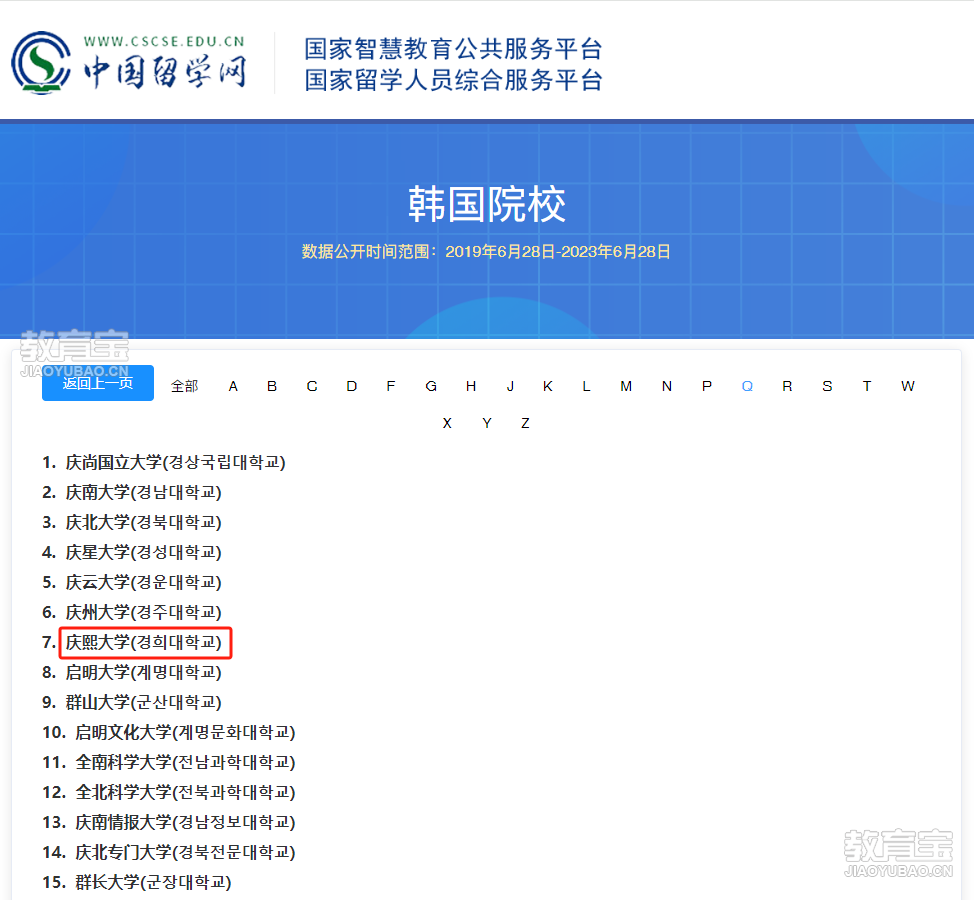
Task: Click the 韩国院校 page heading
Action: point(487,204)
